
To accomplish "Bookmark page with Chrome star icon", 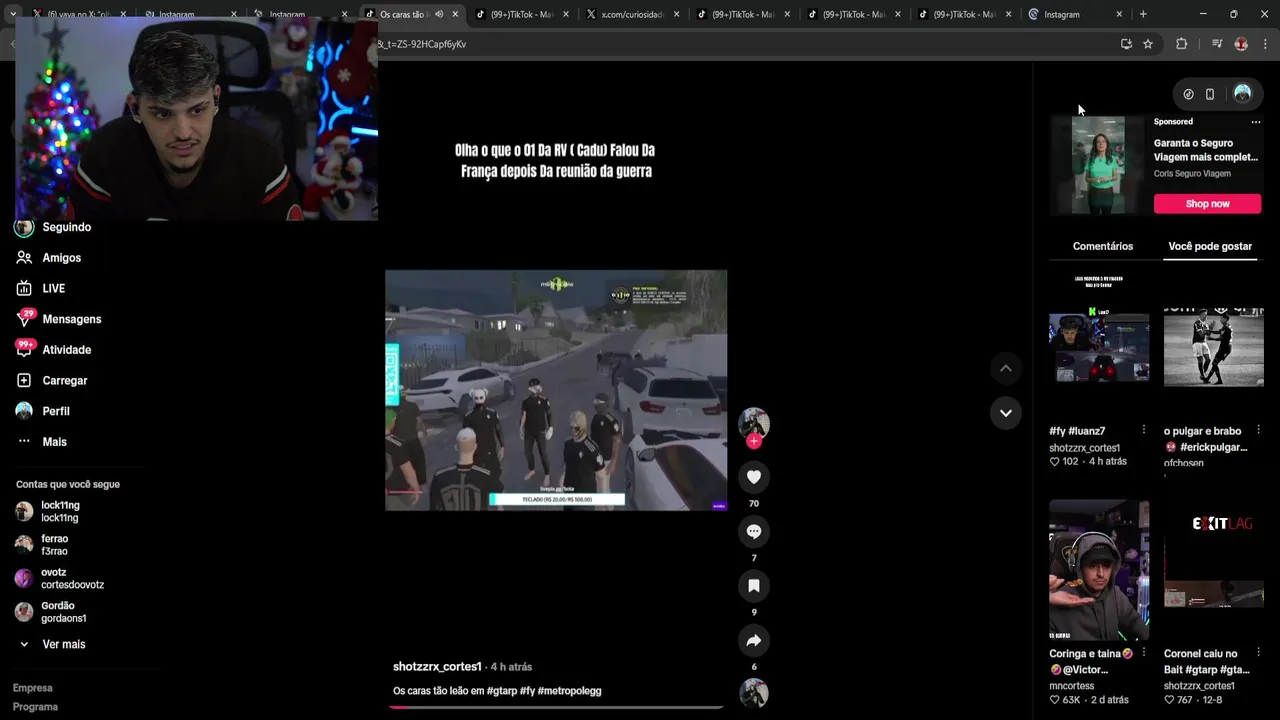I will (x=1148, y=44).
